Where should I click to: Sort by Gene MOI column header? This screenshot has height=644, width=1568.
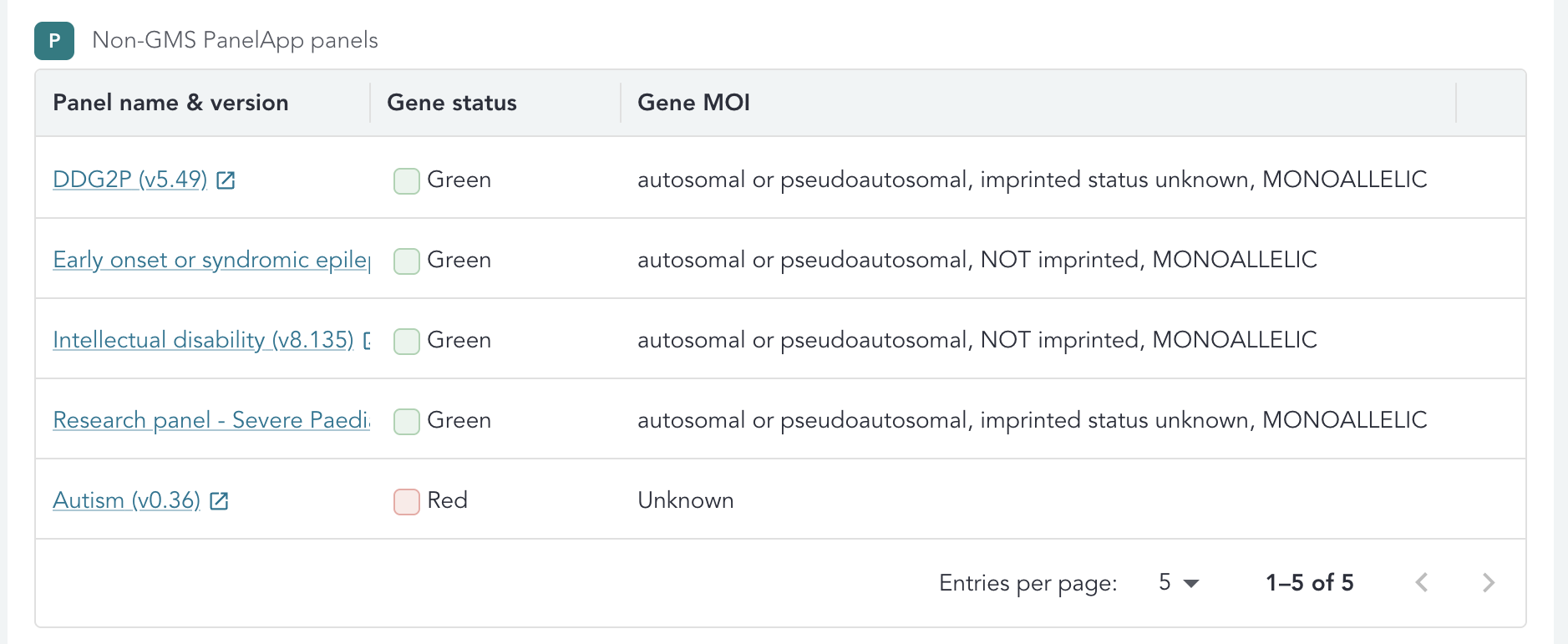(693, 103)
